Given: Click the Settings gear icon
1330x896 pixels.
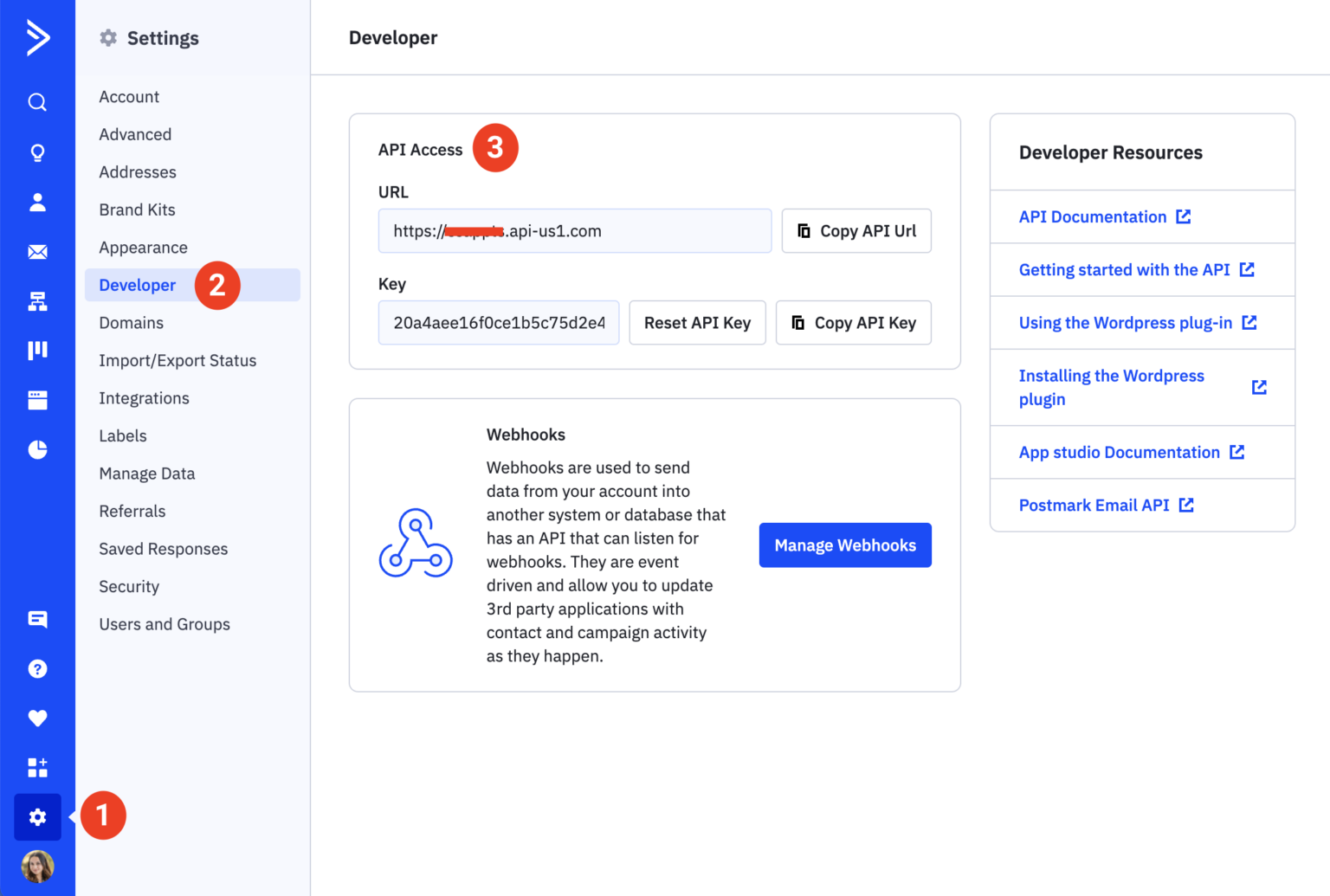Looking at the screenshot, I should 37,816.
